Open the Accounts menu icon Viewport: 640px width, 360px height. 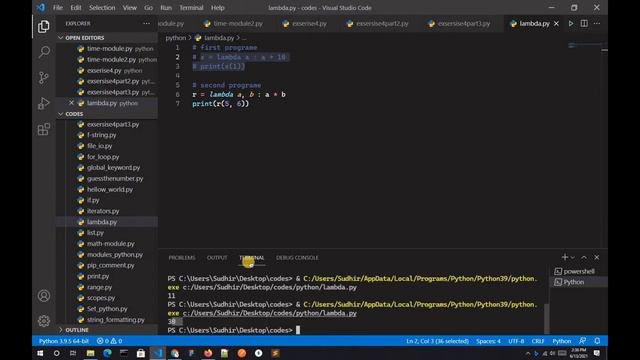pyautogui.click(x=44, y=296)
